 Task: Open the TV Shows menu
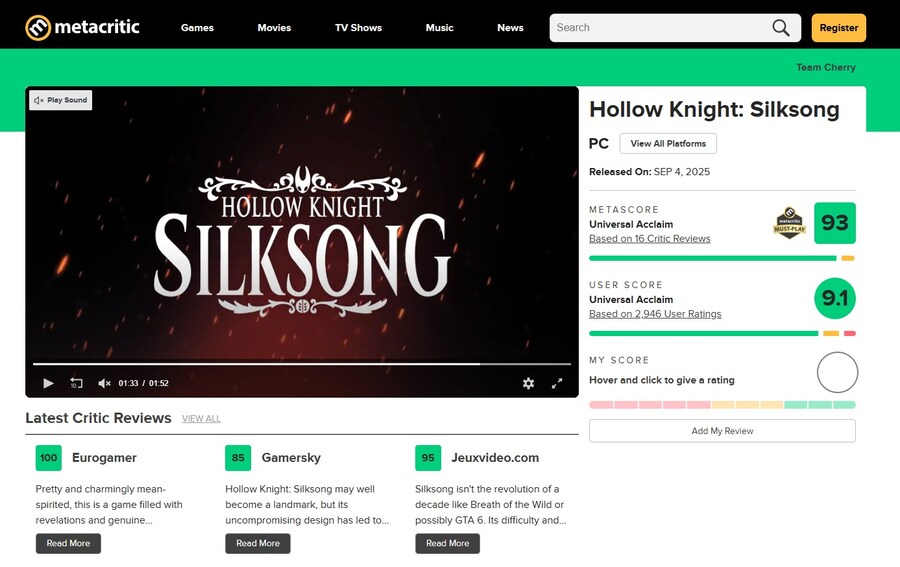click(358, 28)
